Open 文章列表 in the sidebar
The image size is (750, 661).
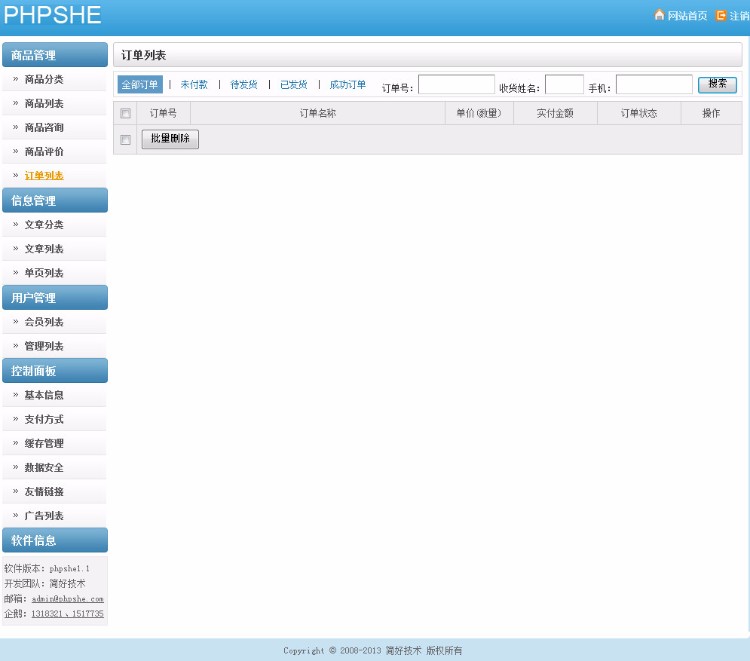point(44,249)
